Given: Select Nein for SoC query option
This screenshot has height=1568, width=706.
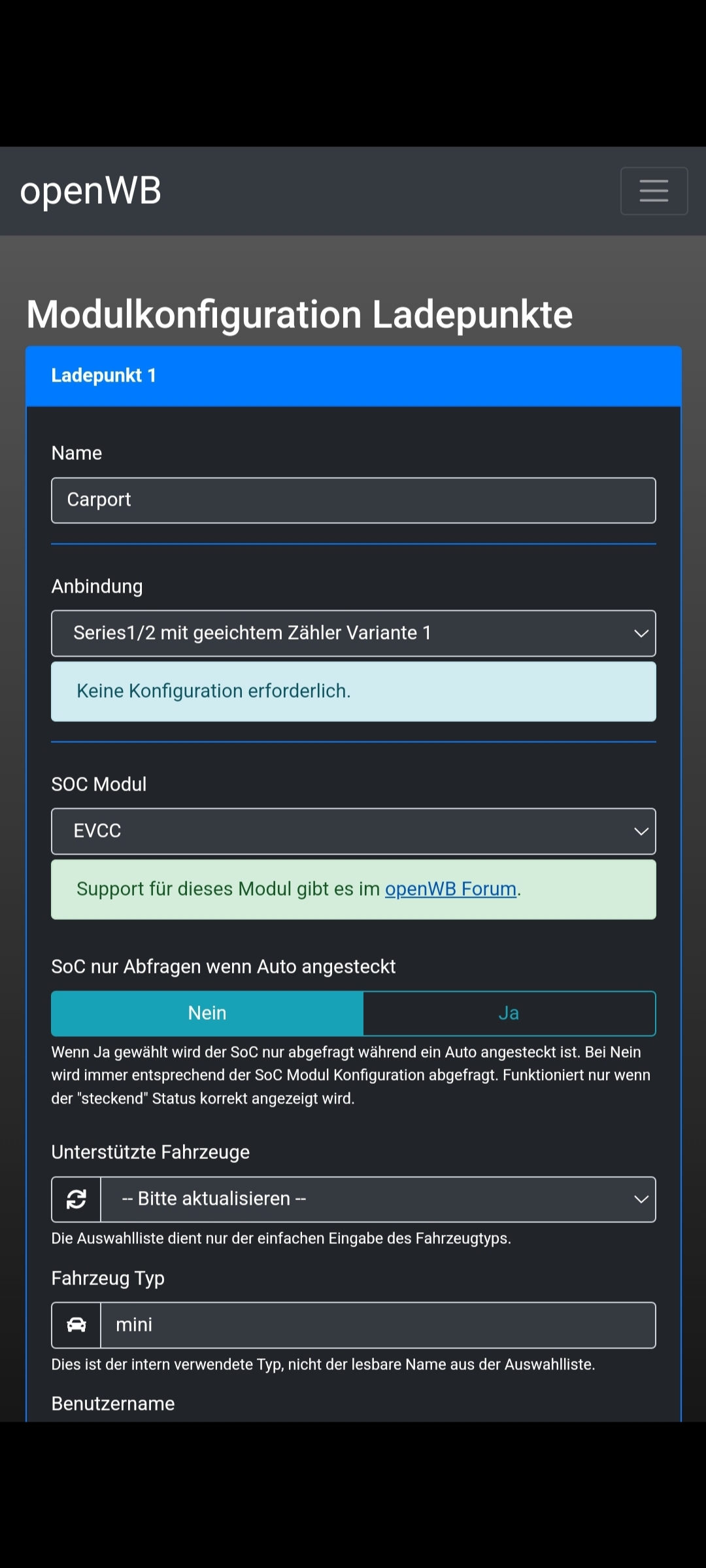Looking at the screenshot, I should coord(207,1013).
